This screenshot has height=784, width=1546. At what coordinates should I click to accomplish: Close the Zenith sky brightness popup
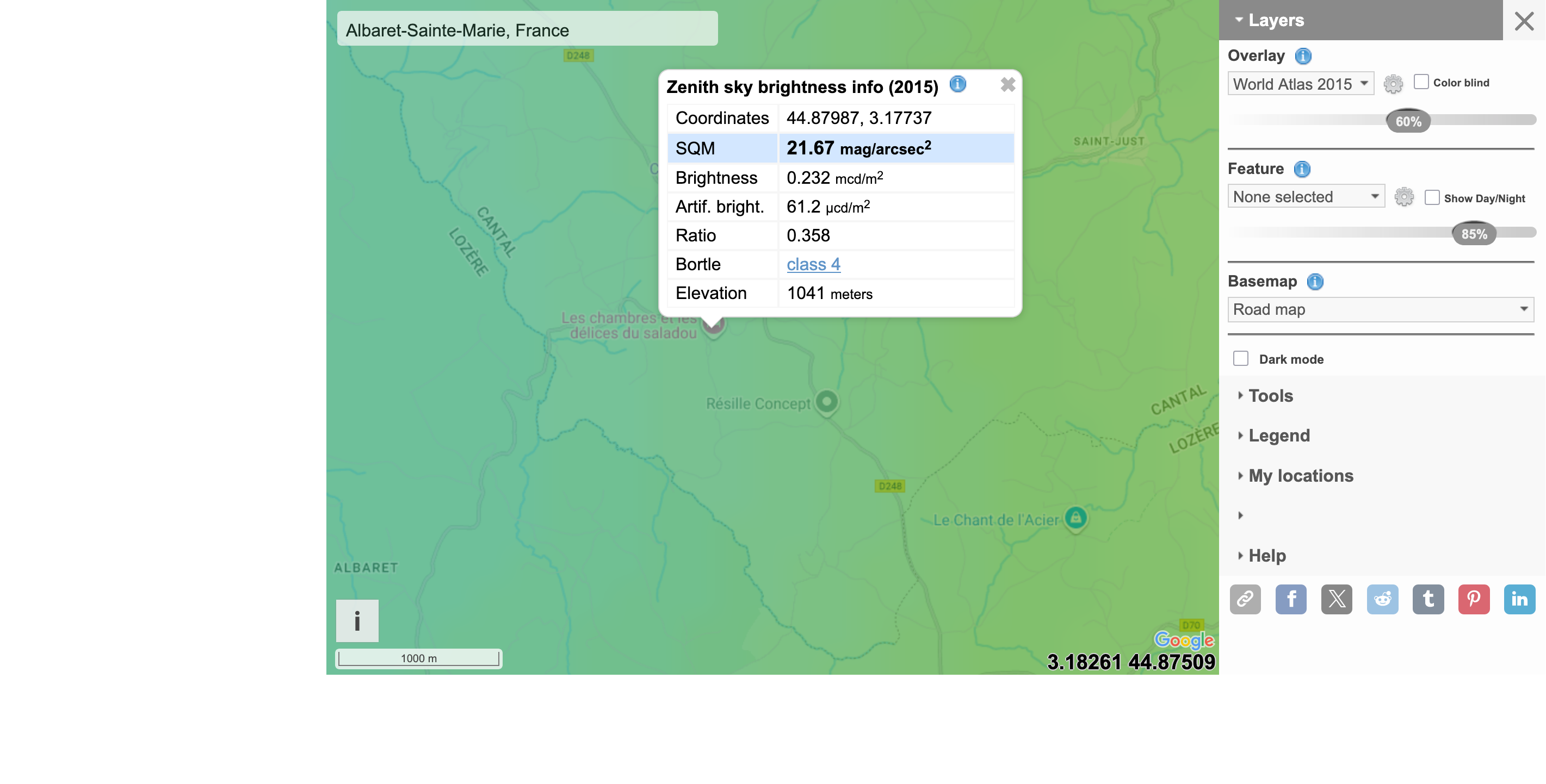click(x=1007, y=85)
